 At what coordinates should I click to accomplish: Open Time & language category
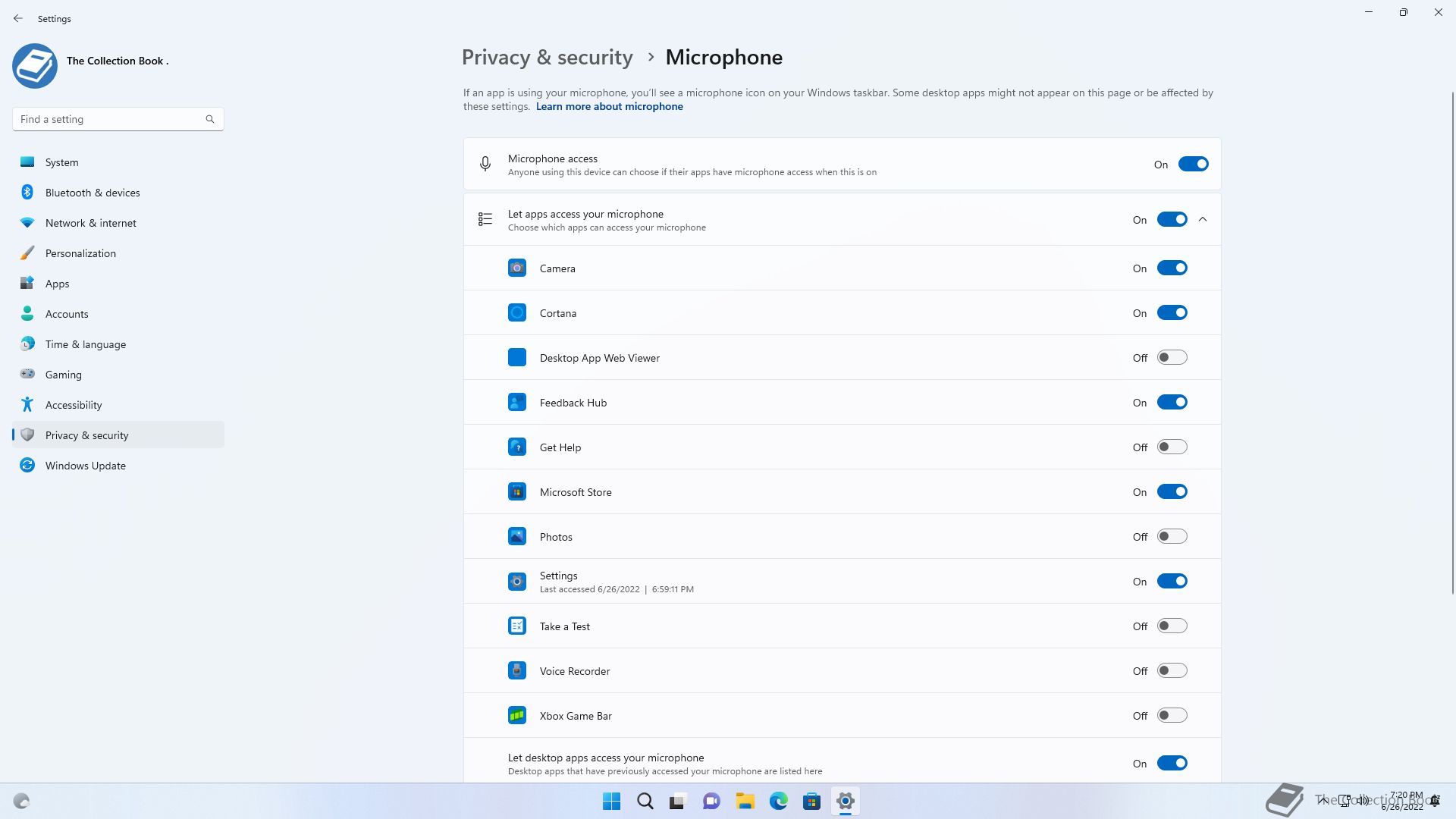click(x=118, y=344)
